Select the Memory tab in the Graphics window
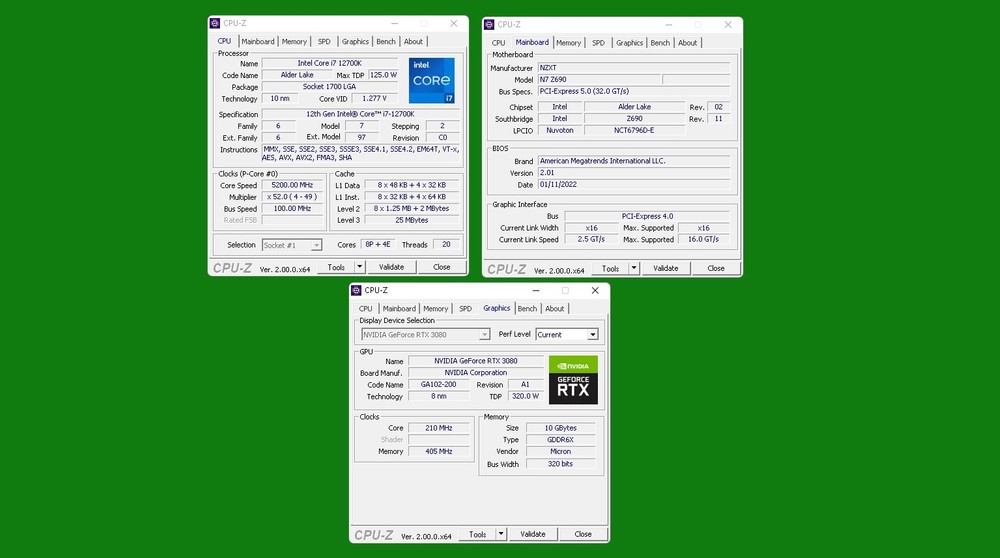Viewport: 1000px width, 558px height. pos(435,309)
